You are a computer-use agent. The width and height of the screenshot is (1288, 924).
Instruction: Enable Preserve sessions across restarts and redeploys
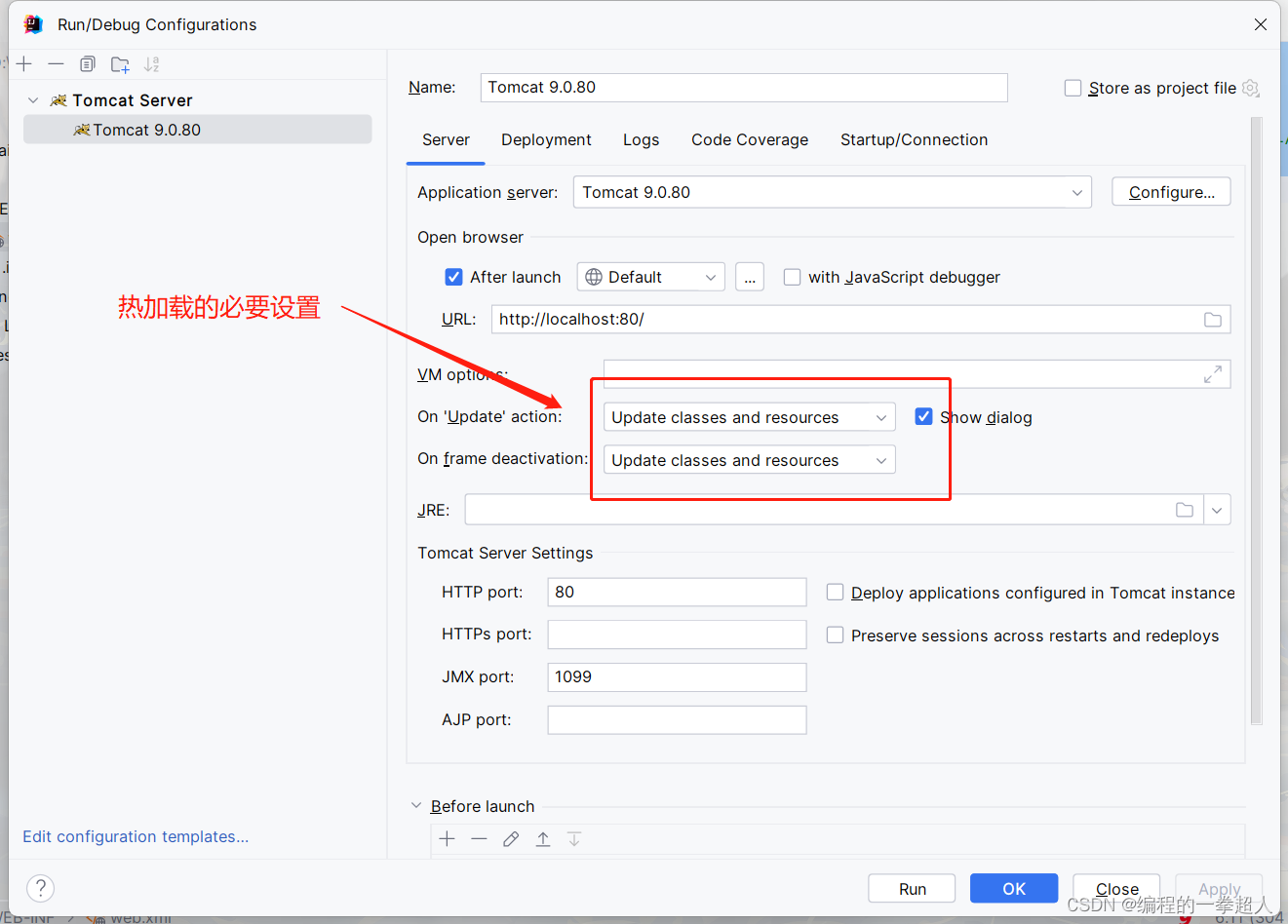835,635
